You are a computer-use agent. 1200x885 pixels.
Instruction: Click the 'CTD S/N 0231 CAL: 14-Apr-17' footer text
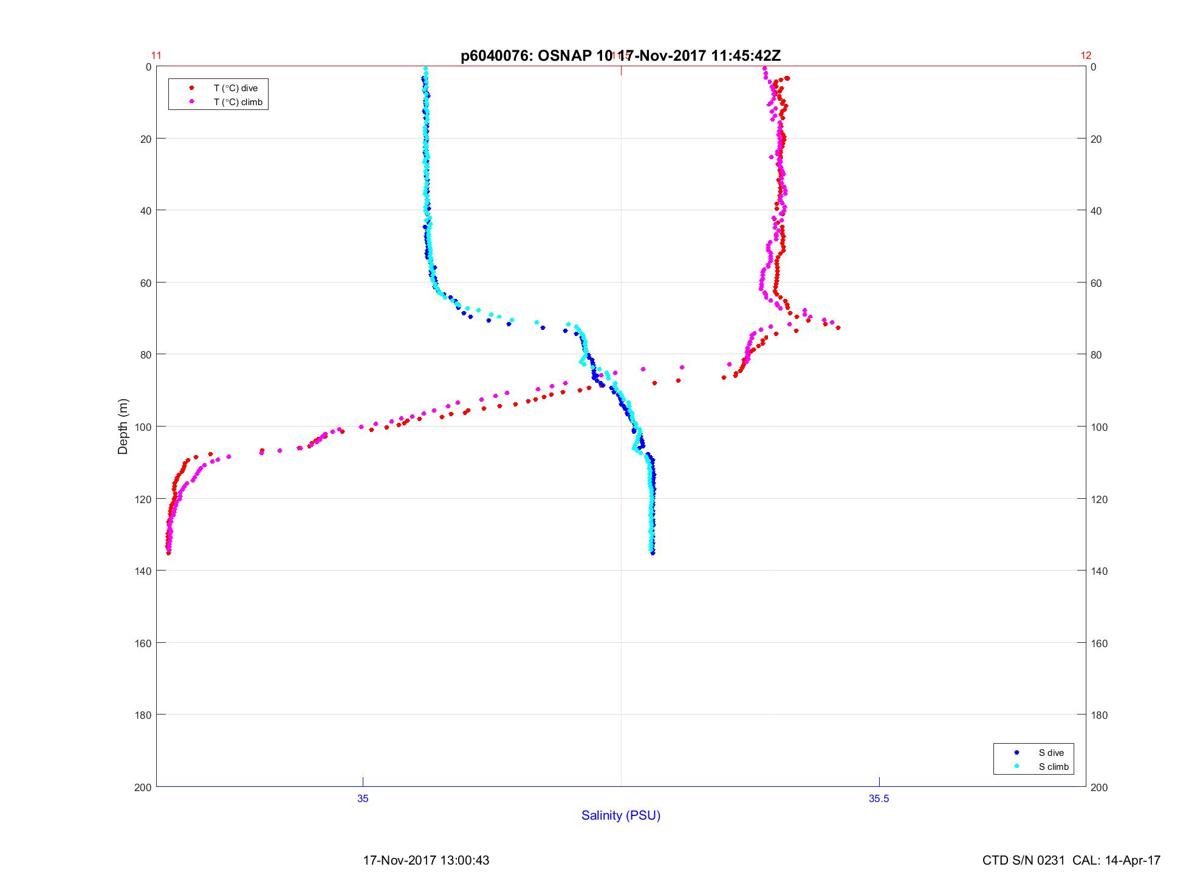[x=1072, y=860]
